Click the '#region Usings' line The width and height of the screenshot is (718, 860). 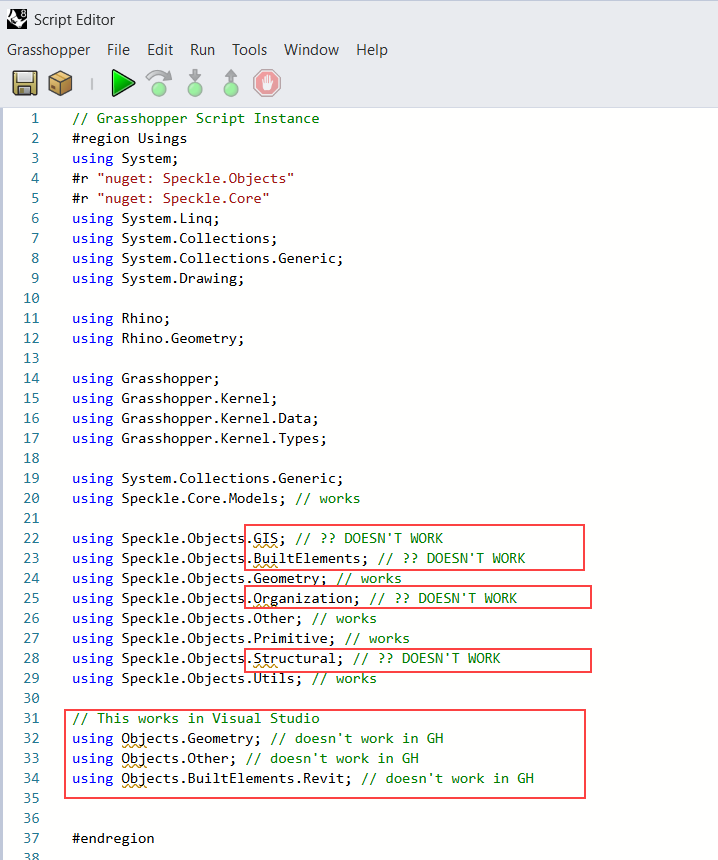coord(129,139)
